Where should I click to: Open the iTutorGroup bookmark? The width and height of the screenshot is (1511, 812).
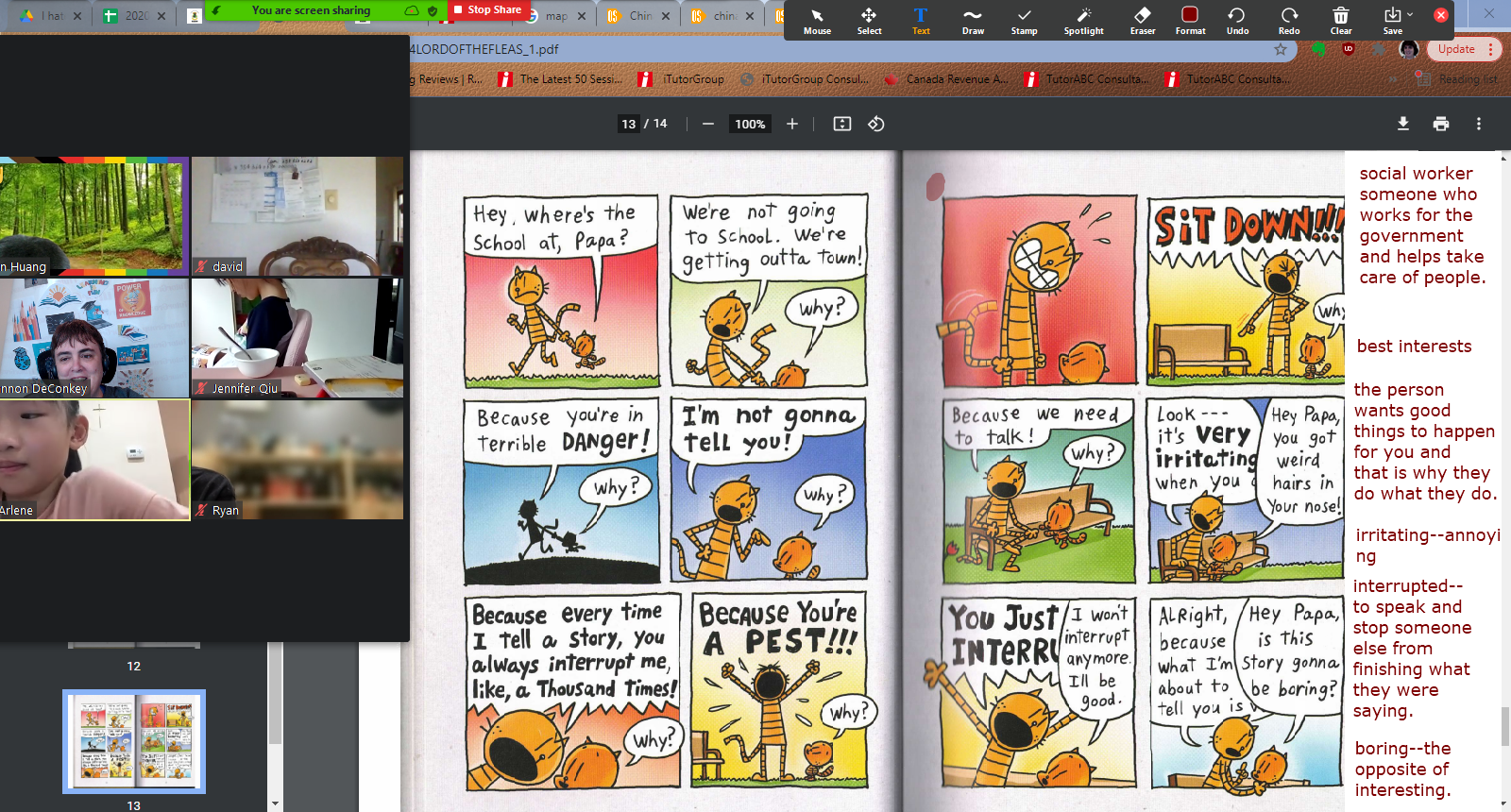click(681, 79)
